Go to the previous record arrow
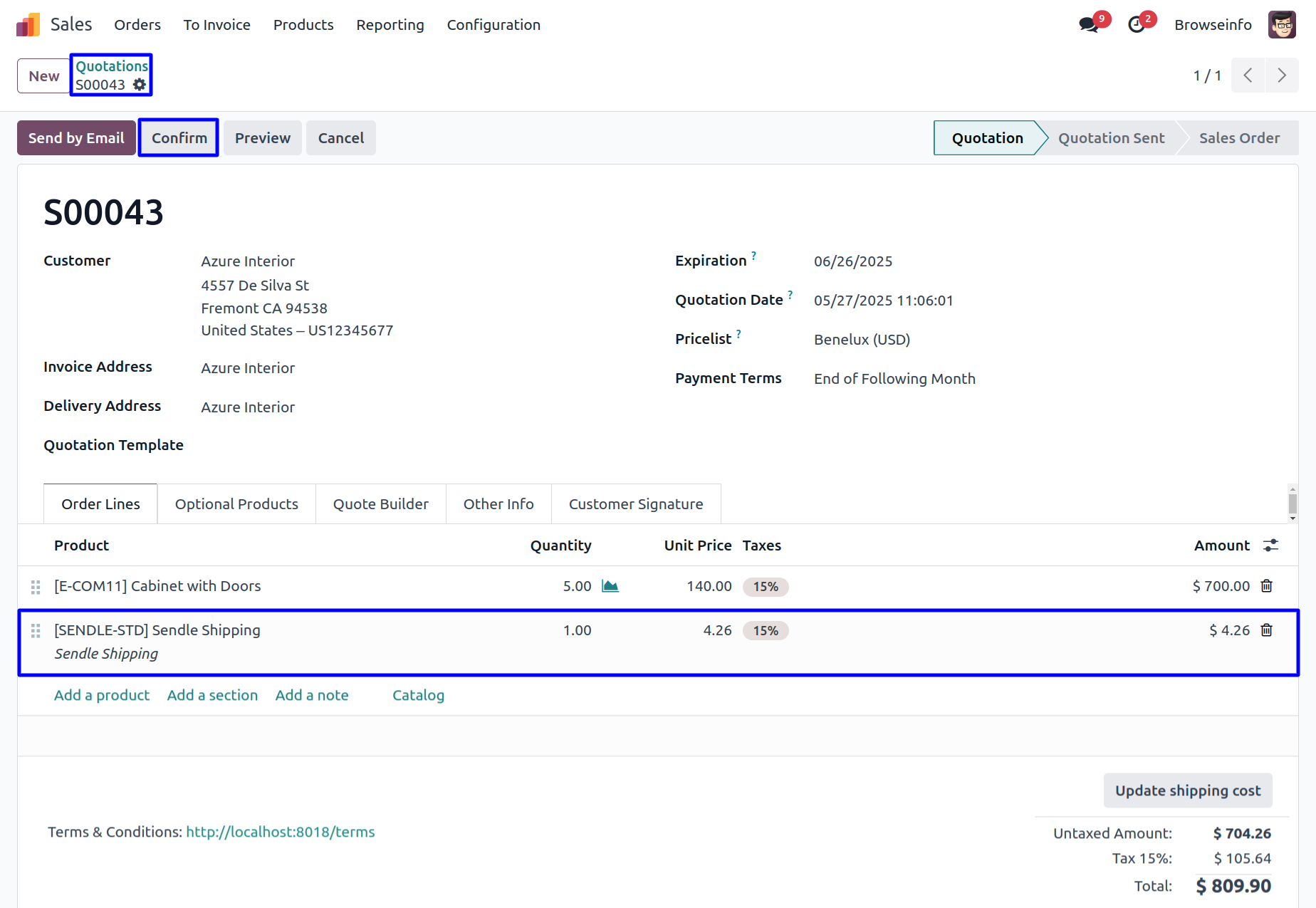The height and width of the screenshot is (908, 1316). (x=1248, y=75)
